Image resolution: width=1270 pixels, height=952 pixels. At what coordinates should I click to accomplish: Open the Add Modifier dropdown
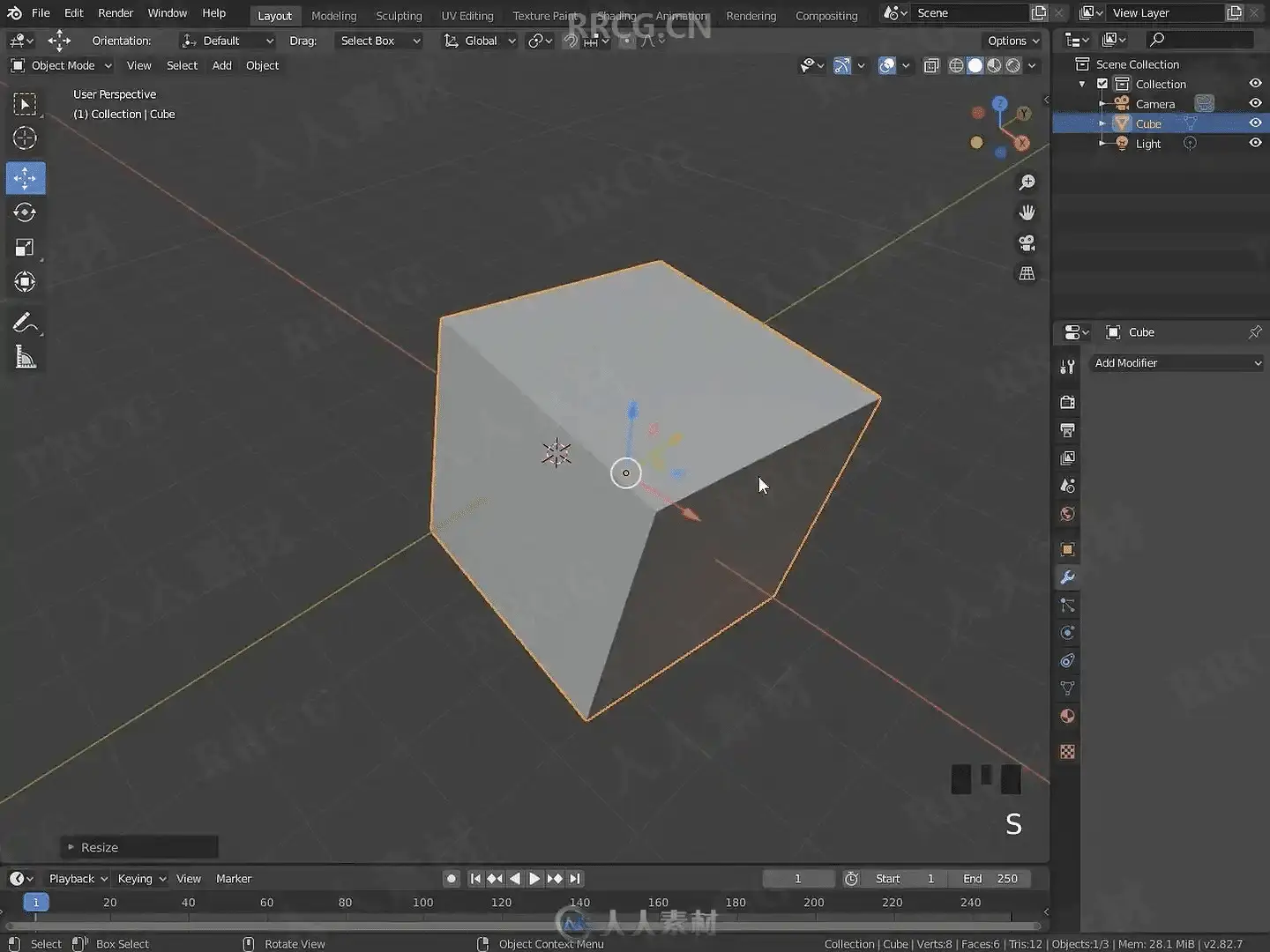tap(1177, 363)
